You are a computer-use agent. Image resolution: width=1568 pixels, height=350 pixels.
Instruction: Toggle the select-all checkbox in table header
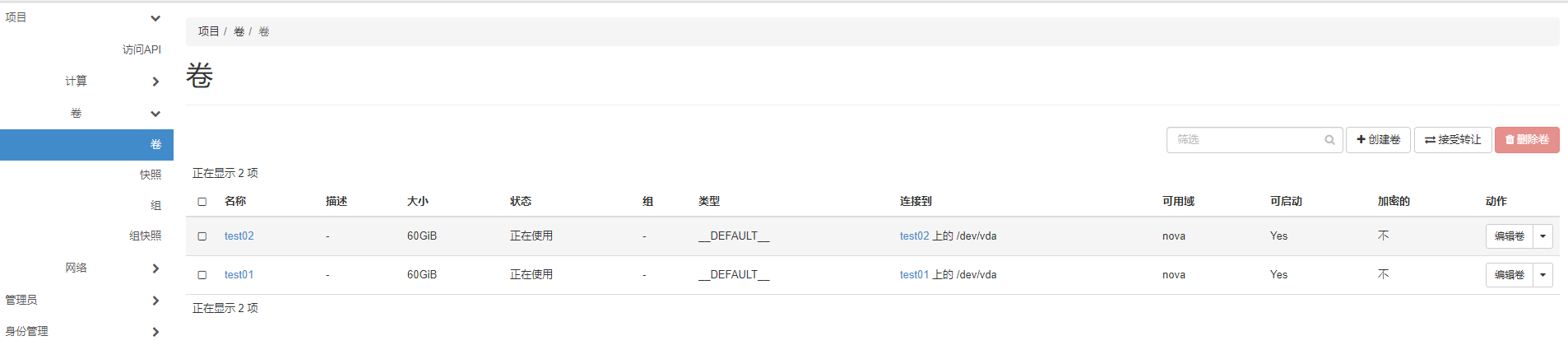click(202, 202)
